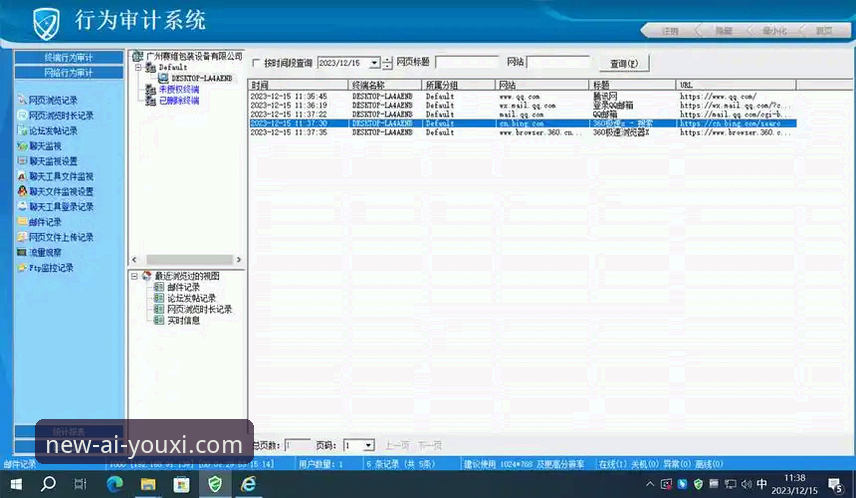Select 已删除终端 in the terminal tree
The image size is (856, 498).
(179, 100)
